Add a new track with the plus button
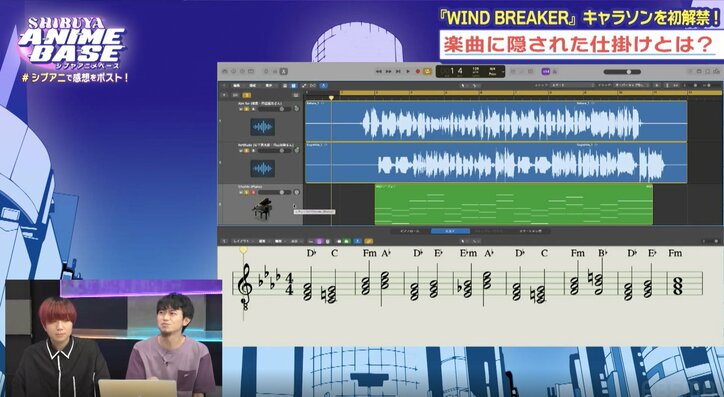Viewport: 724px width, 397px height. [x=224, y=95]
